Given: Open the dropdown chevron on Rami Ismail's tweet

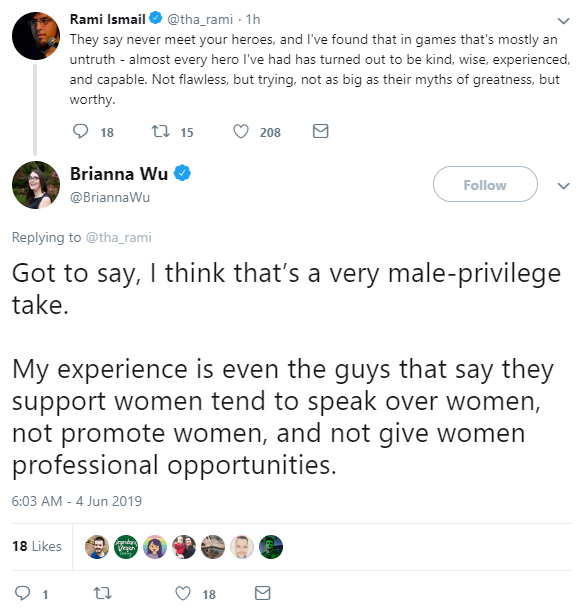Looking at the screenshot, I should point(563,21).
